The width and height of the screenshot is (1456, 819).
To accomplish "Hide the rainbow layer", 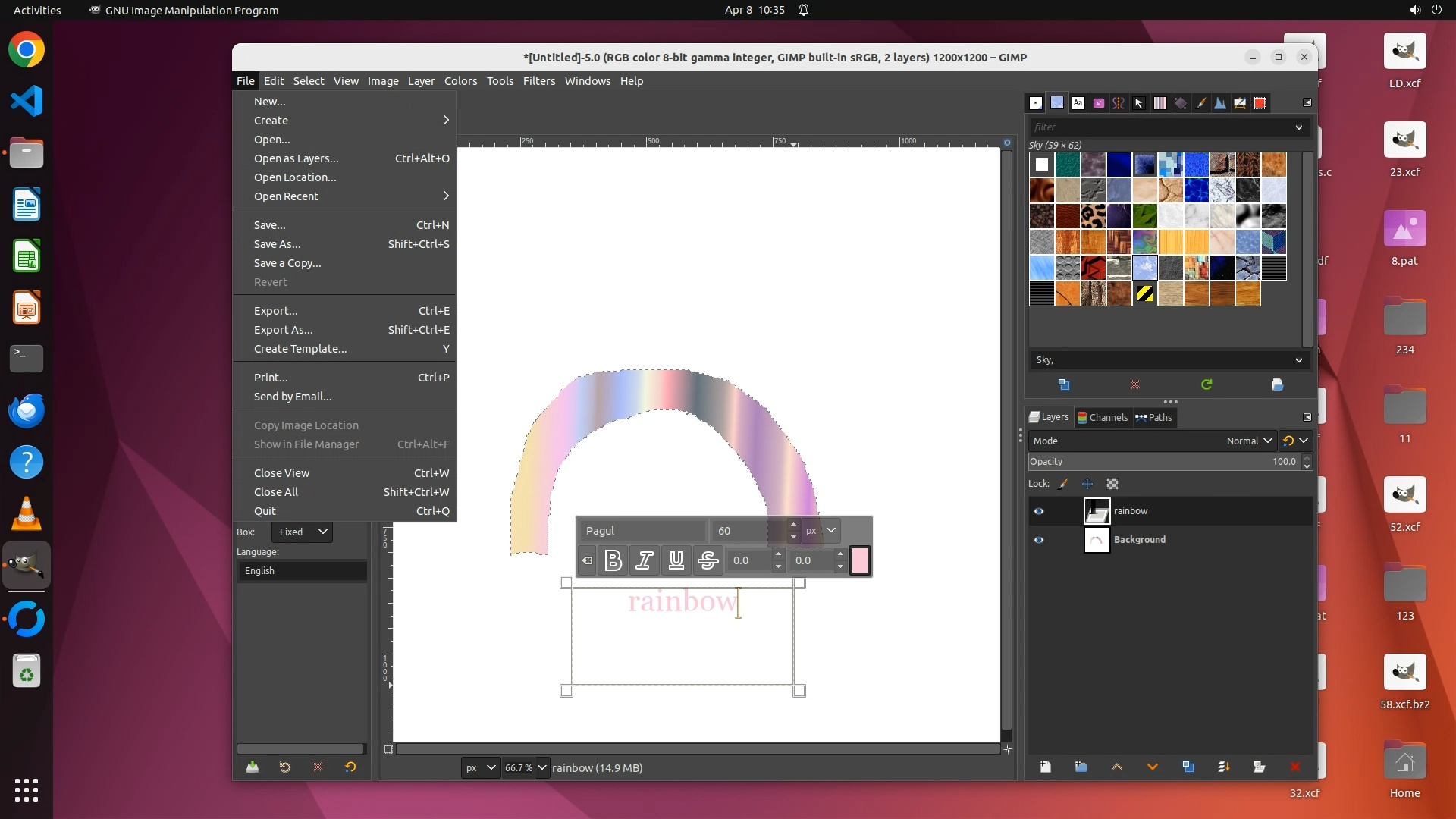I will coord(1039,511).
